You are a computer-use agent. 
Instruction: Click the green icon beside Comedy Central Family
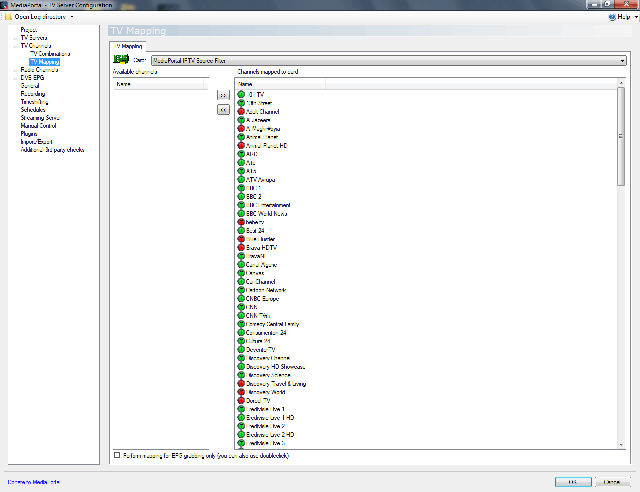[x=241, y=324]
